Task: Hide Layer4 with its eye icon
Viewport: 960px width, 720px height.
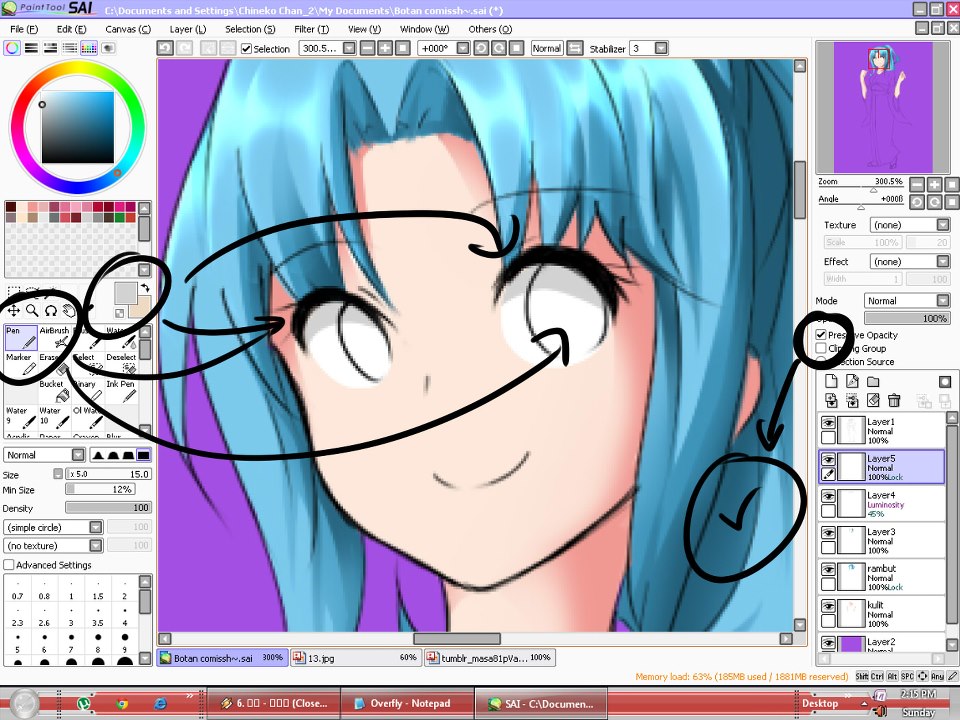Action: pos(828,496)
